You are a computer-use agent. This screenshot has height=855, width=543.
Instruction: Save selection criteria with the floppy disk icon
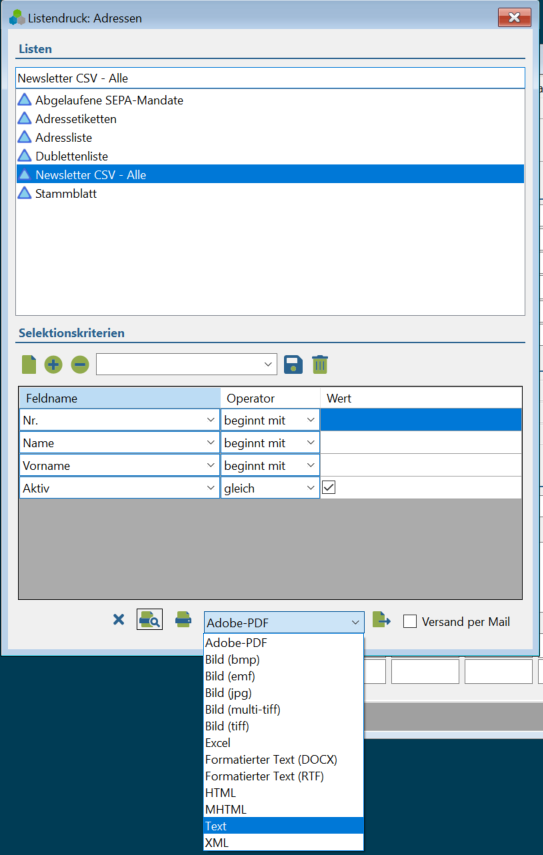(x=293, y=364)
